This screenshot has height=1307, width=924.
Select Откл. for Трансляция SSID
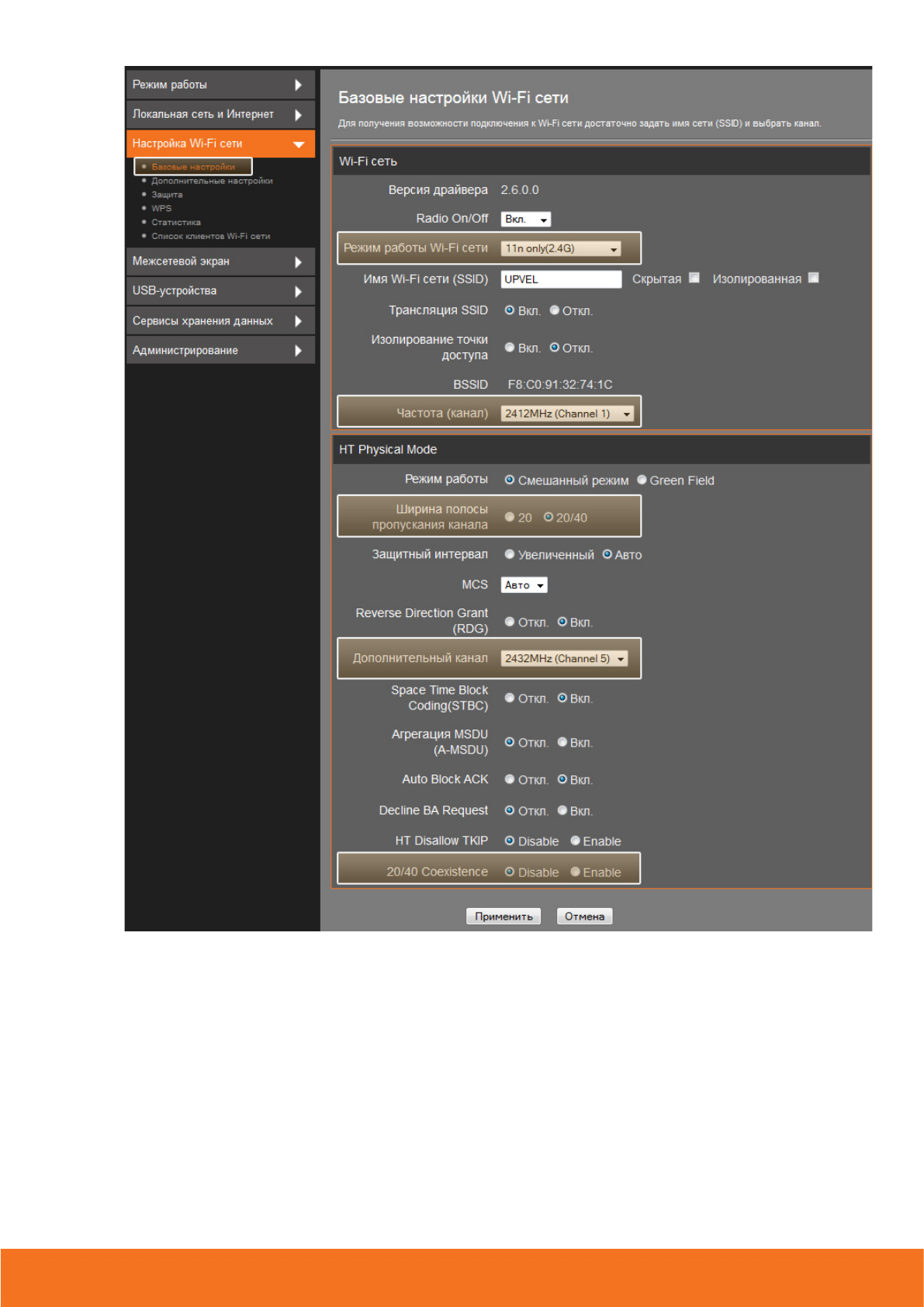(555, 310)
